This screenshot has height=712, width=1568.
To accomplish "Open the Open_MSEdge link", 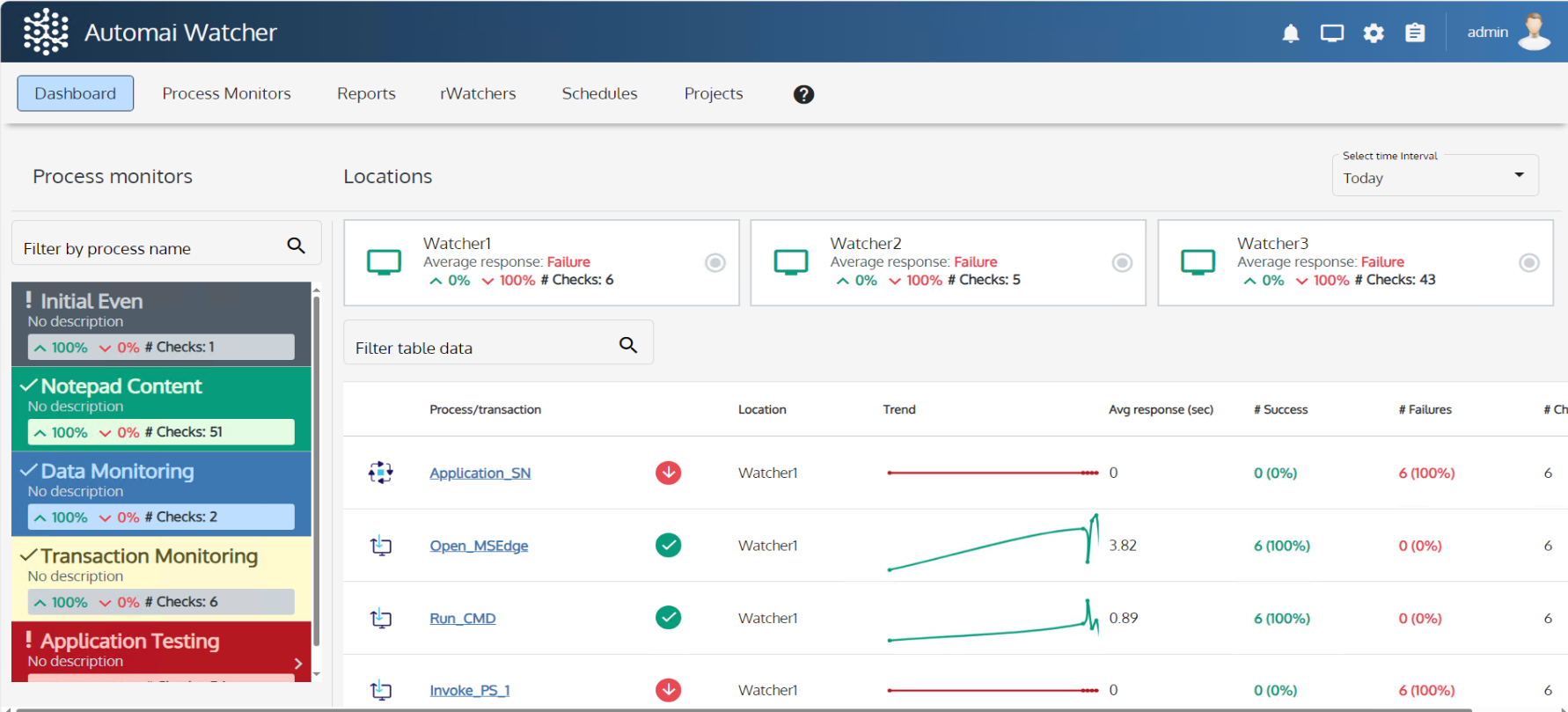I will point(479,546).
